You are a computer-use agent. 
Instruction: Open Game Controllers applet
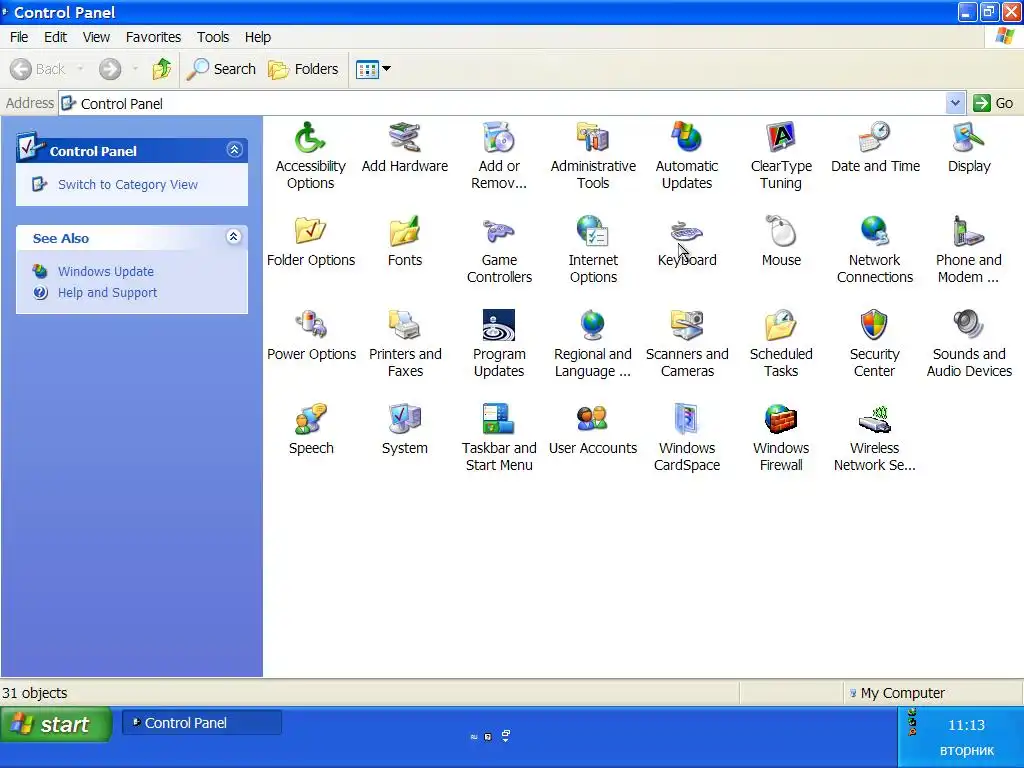click(499, 249)
